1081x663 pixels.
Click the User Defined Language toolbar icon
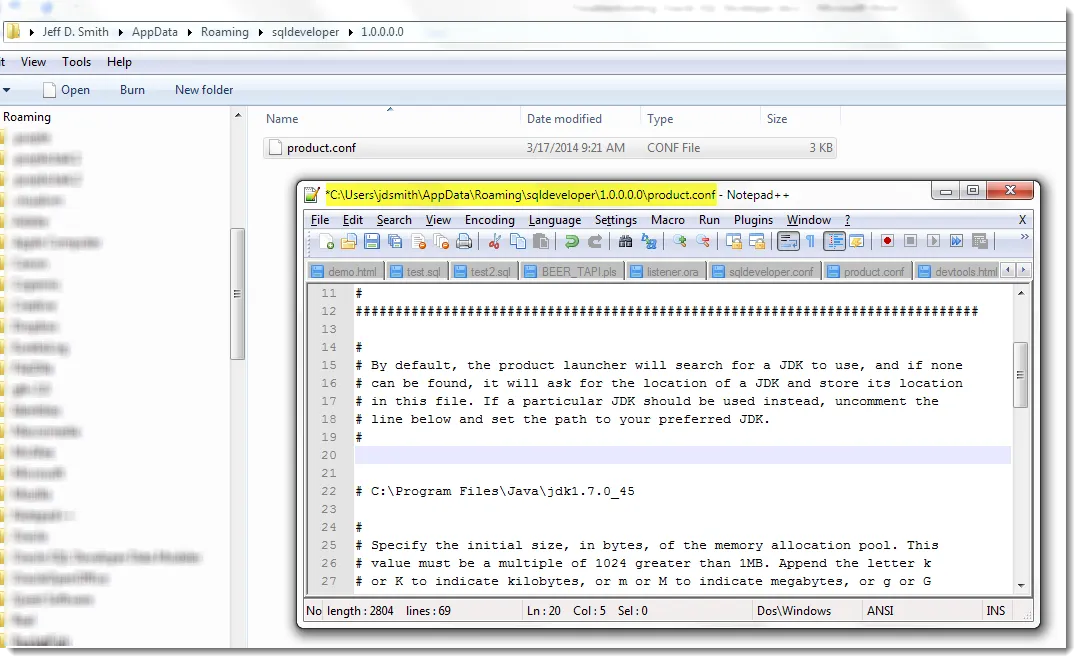pos(857,241)
